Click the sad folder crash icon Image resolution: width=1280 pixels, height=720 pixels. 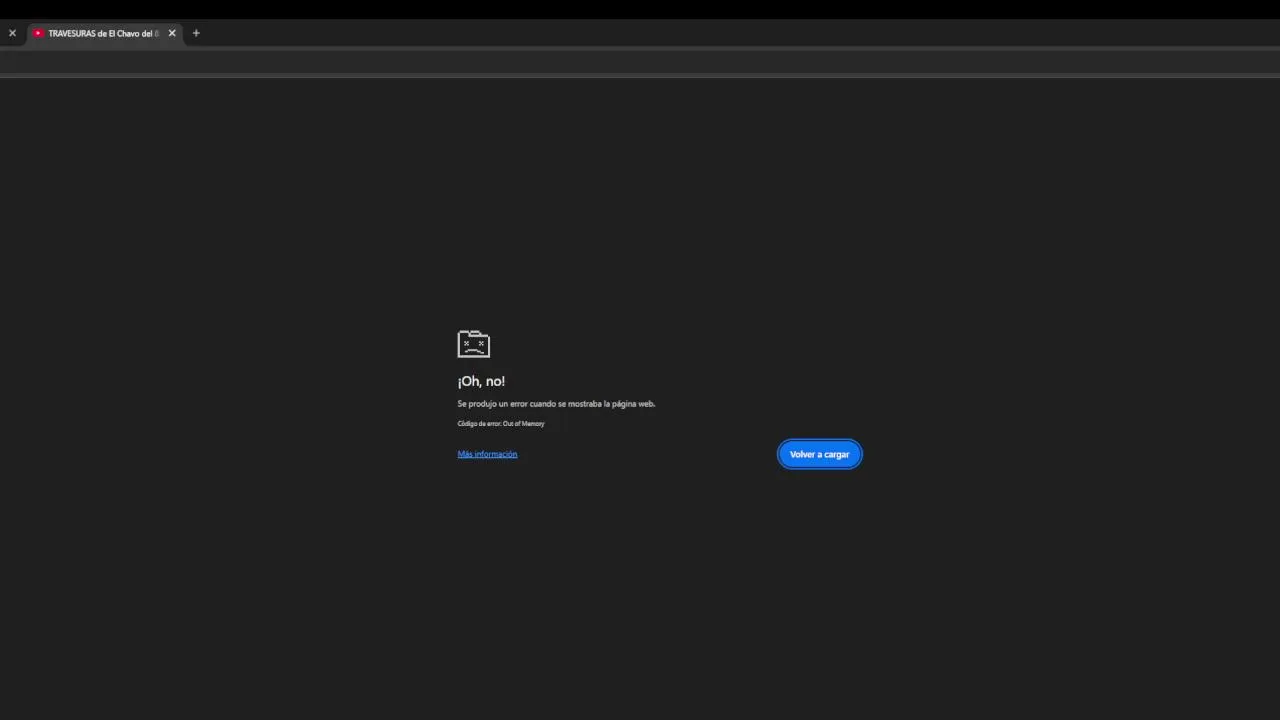(474, 343)
